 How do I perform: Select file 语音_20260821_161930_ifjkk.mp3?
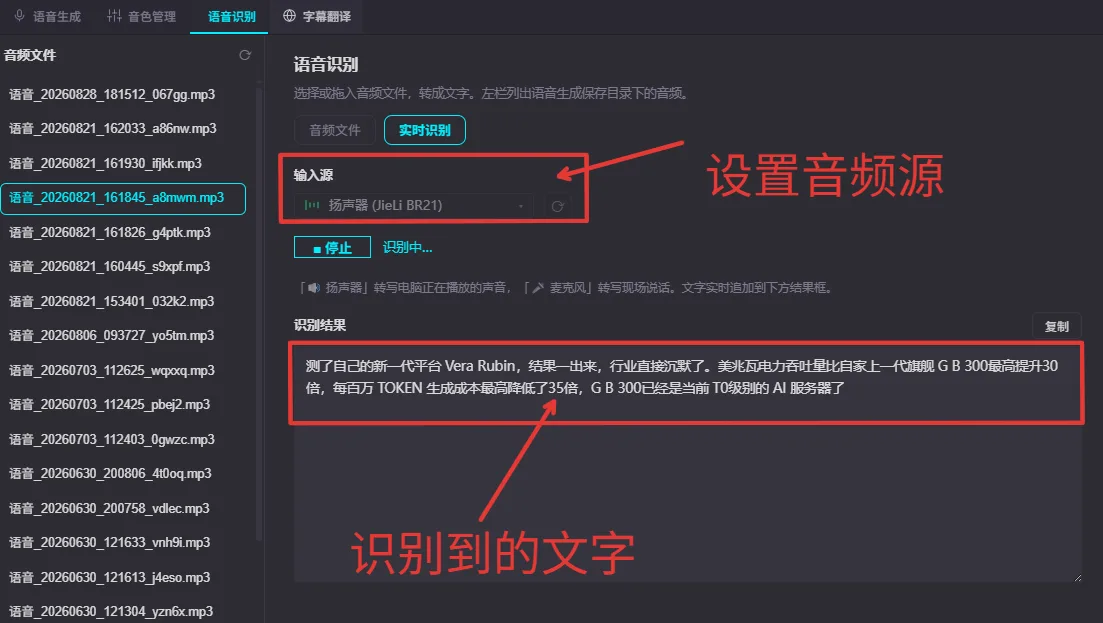tap(124, 163)
